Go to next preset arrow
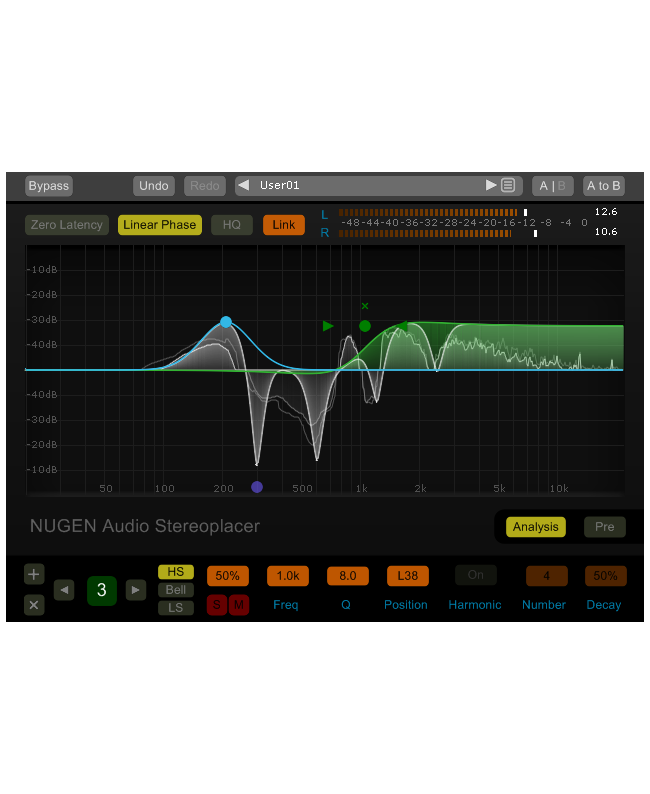650x794 pixels. point(491,185)
